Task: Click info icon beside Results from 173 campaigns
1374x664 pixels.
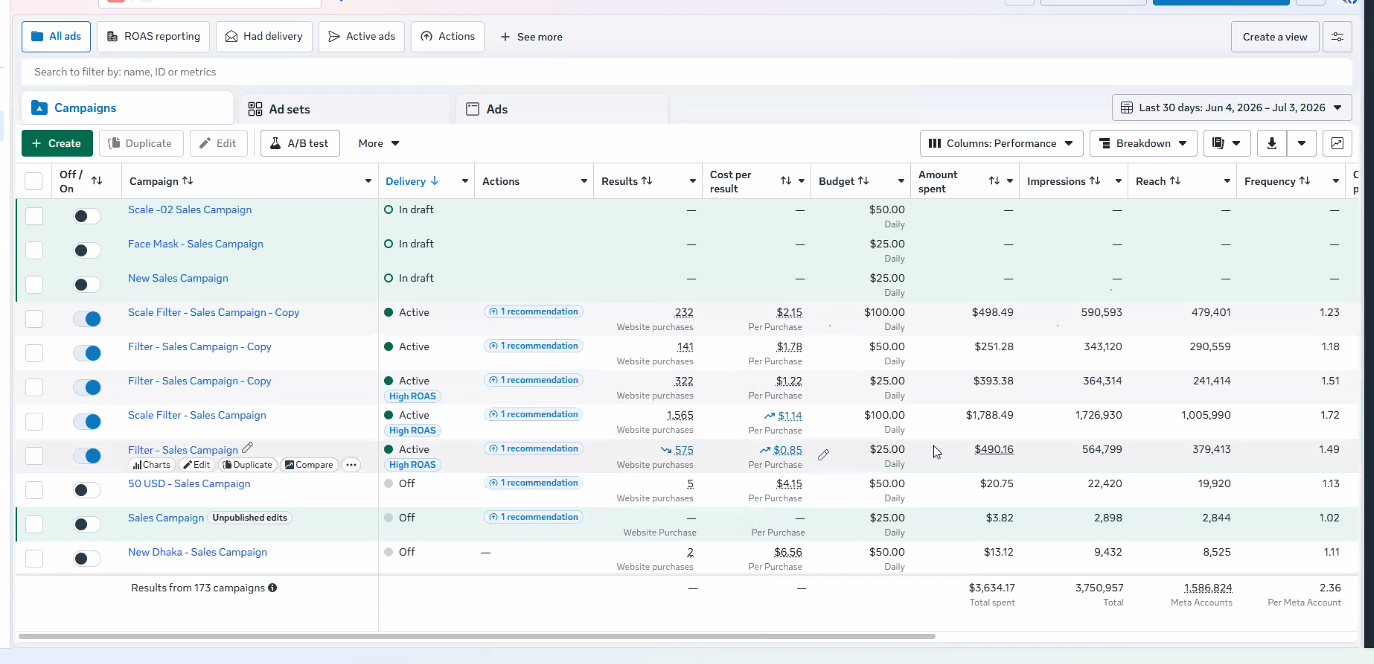Action: pos(273,588)
